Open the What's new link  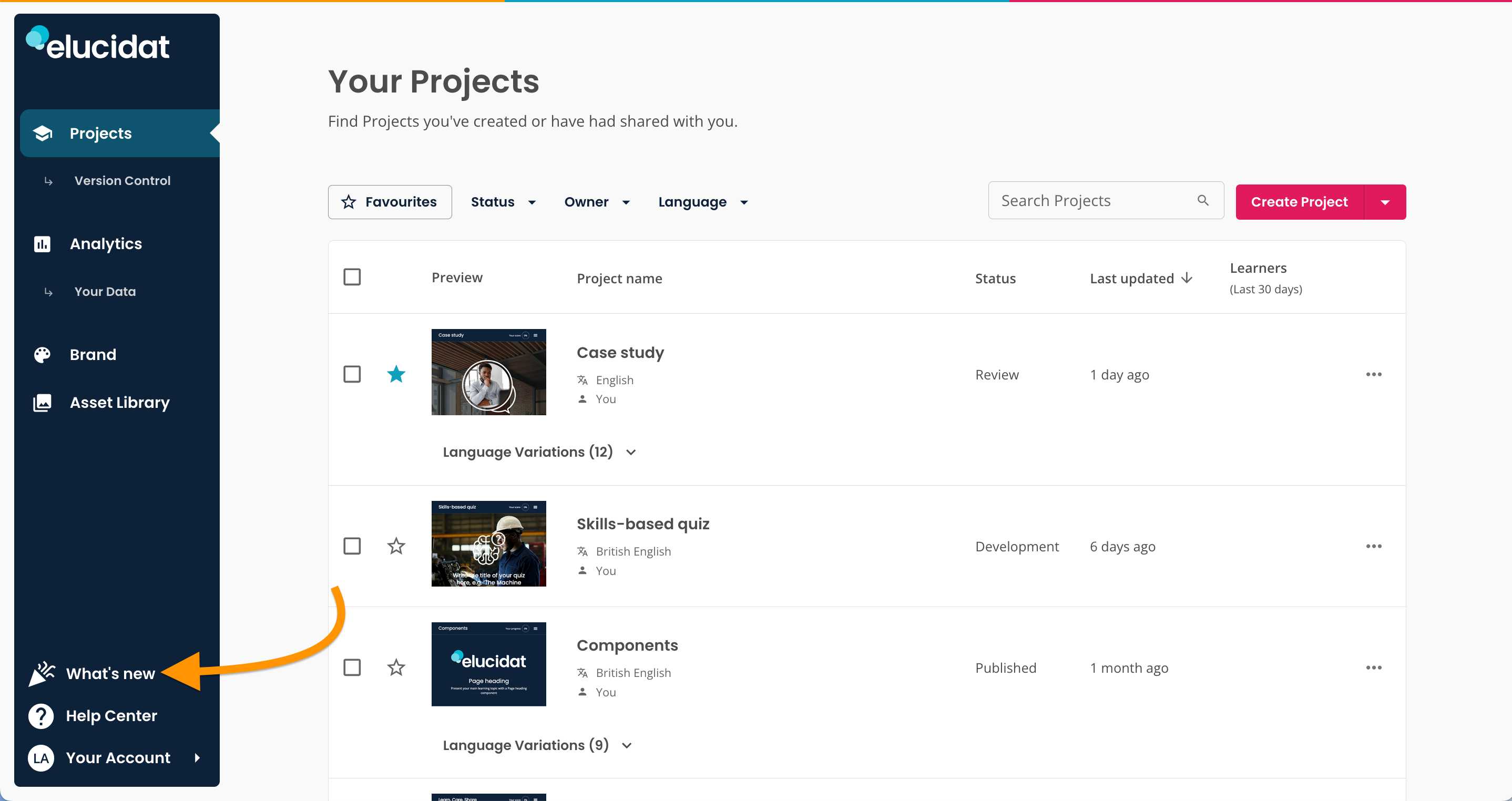coord(110,674)
